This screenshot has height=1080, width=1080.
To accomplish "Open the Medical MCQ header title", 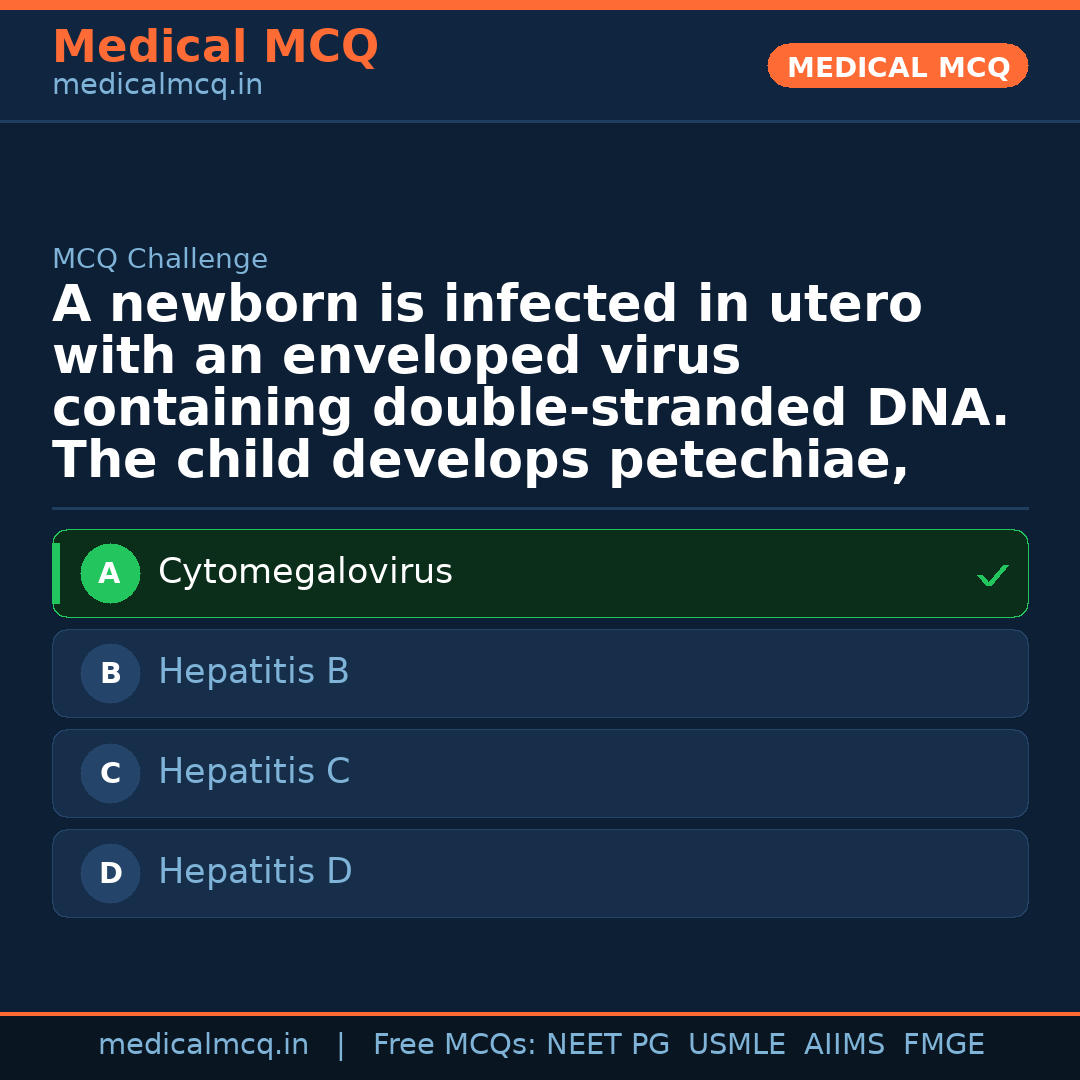I will coord(215,47).
